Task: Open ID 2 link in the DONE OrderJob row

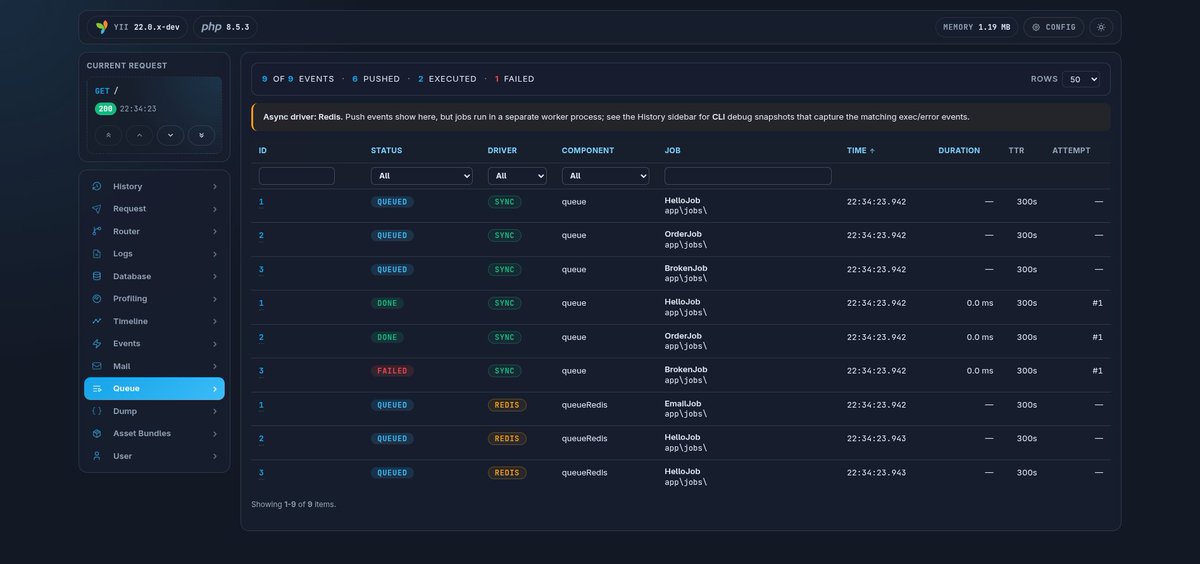Action: [x=261, y=337]
